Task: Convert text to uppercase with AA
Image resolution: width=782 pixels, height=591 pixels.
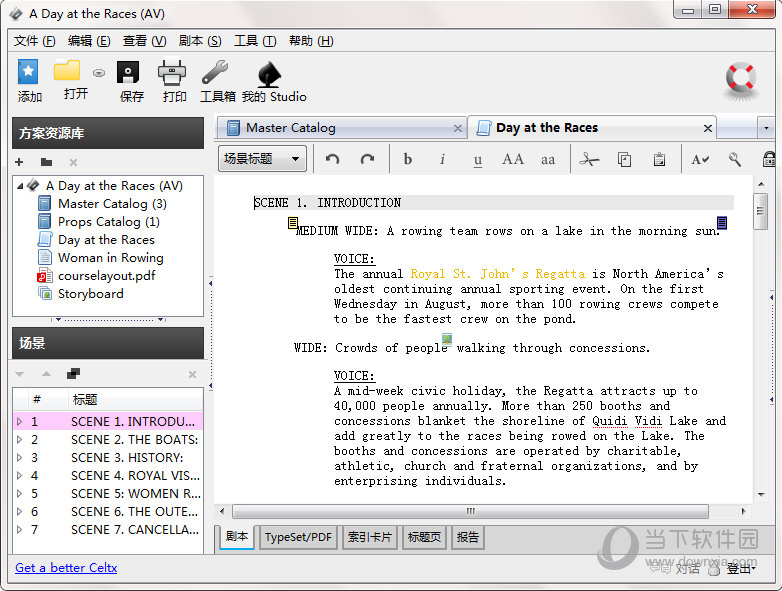Action: tap(513, 159)
